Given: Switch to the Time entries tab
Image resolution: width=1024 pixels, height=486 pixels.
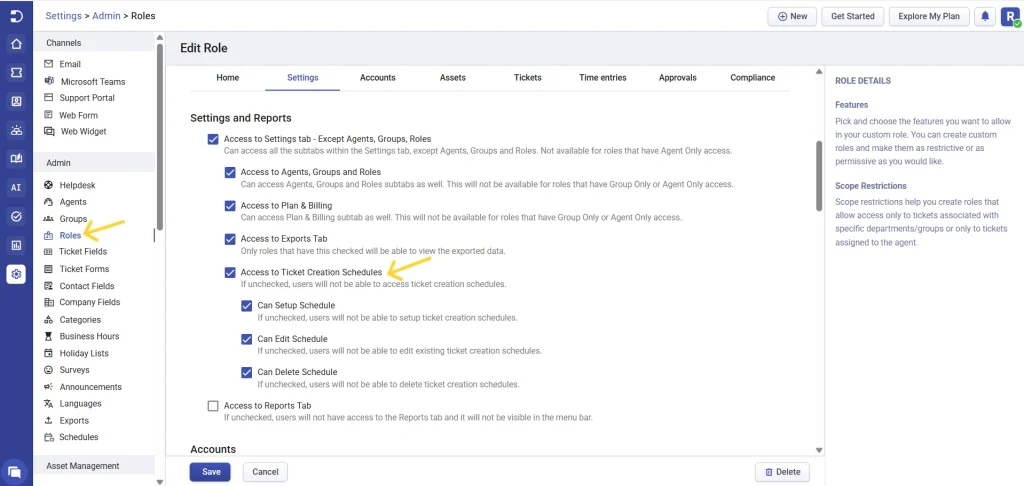Looking at the screenshot, I should point(603,78).
